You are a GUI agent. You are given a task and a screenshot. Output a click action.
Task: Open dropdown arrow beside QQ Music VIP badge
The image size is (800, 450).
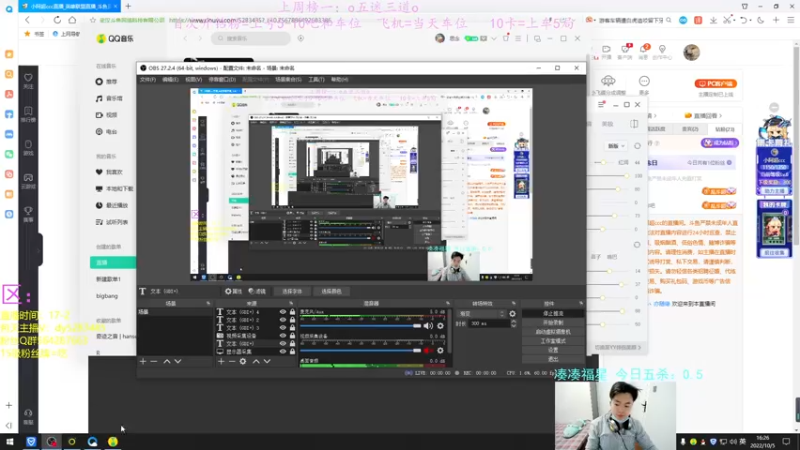[494, 39]
